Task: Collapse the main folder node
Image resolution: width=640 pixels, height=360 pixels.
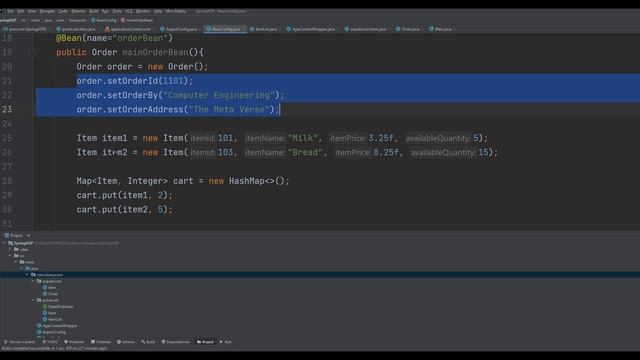Action: (x=16, y=262)
